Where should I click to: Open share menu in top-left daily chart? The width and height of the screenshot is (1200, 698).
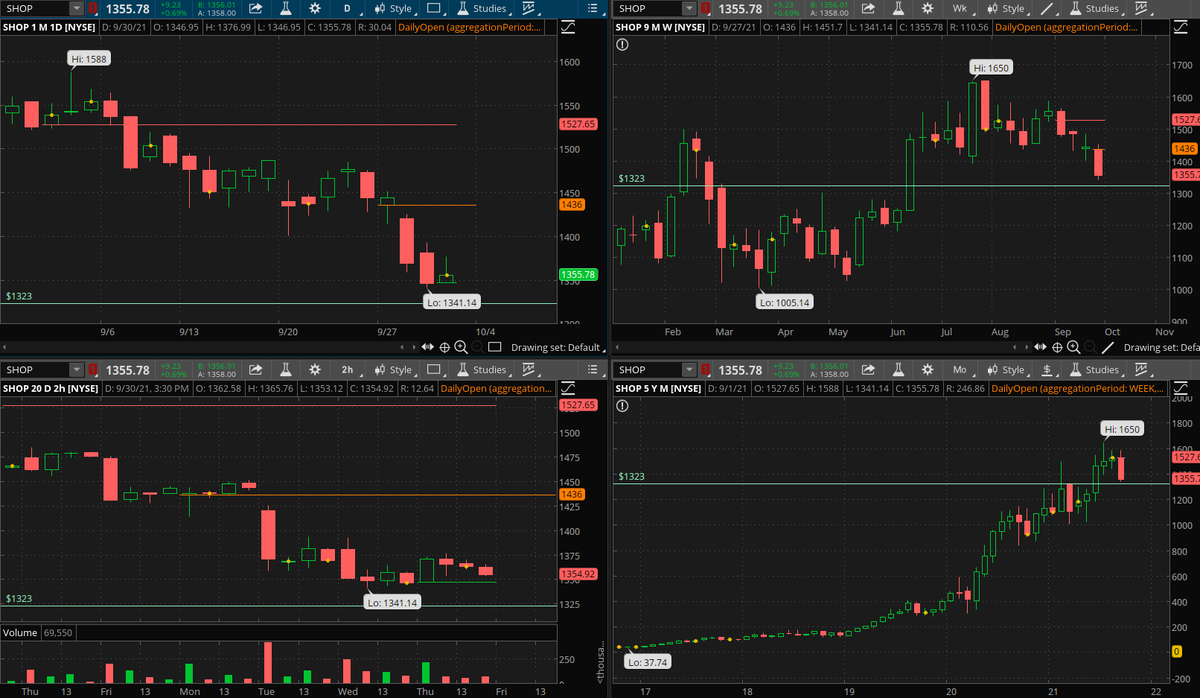click(x=255, y=8)
